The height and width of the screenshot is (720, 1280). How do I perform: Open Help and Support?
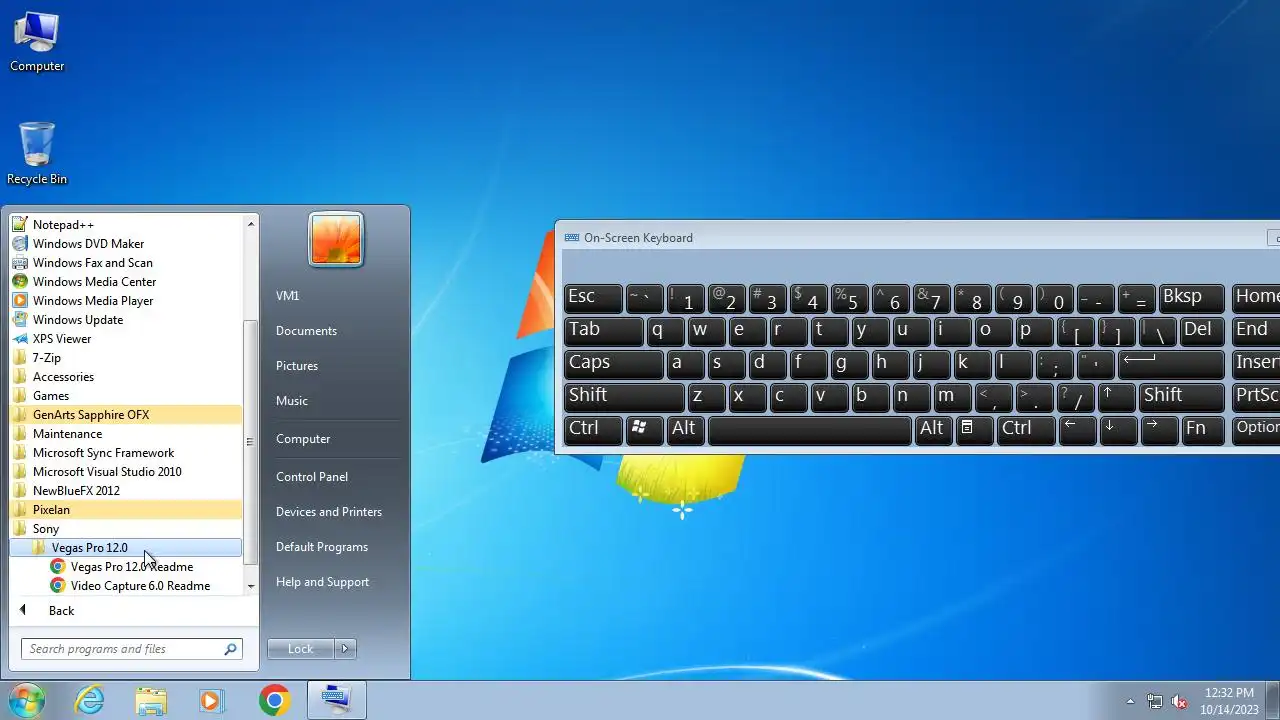point(322,582)
